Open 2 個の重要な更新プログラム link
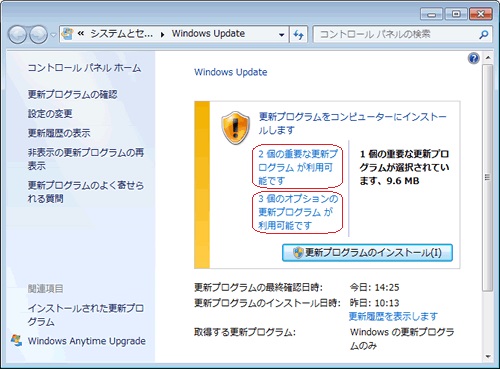This screenshot has width=500, height=369. coord(298,167)
